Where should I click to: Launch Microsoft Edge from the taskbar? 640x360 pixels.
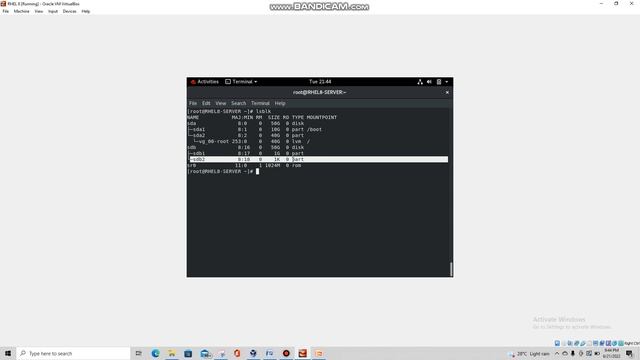coord(156,353)
